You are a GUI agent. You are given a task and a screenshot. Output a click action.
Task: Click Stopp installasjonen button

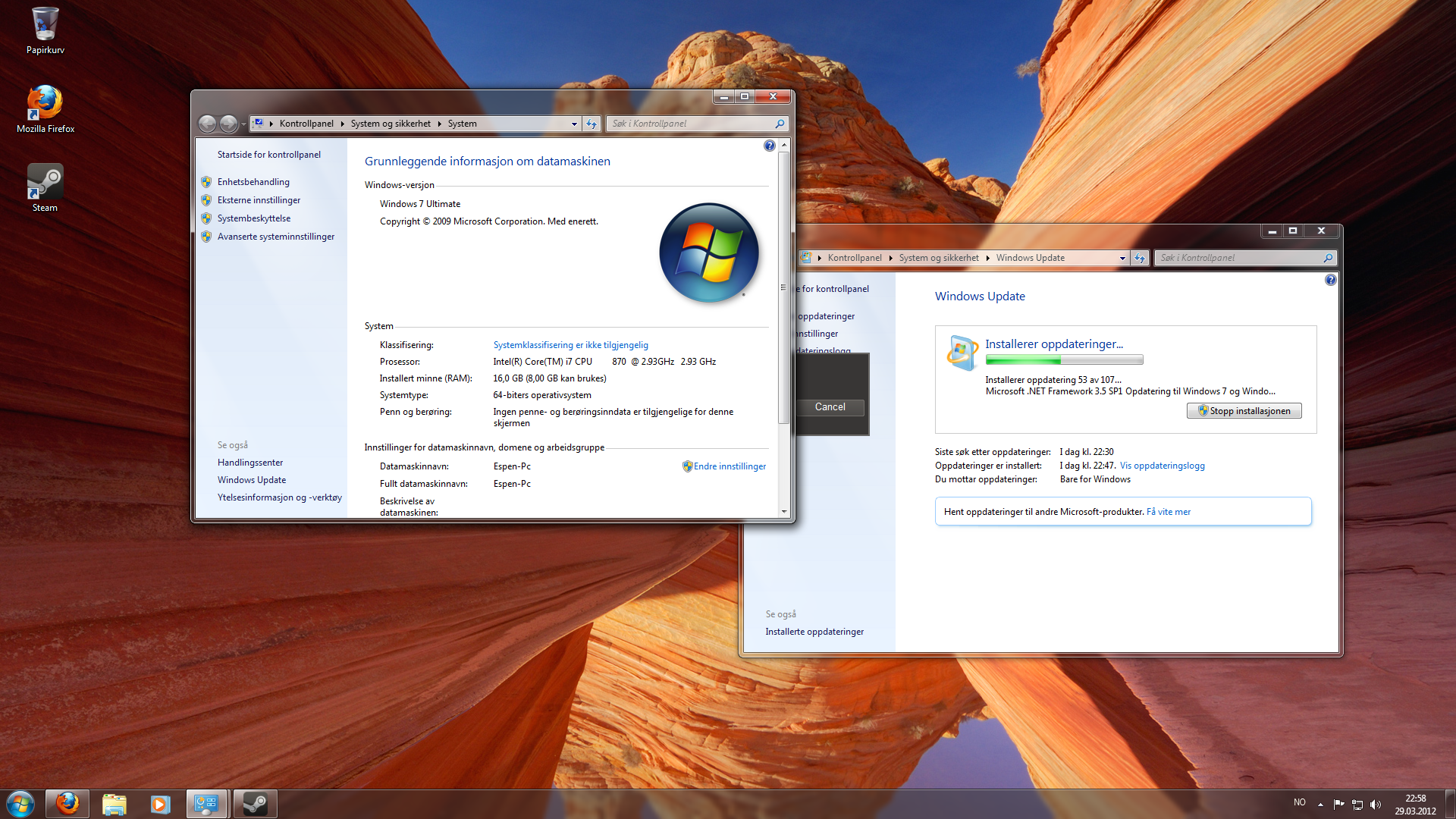pos(1244,411)
